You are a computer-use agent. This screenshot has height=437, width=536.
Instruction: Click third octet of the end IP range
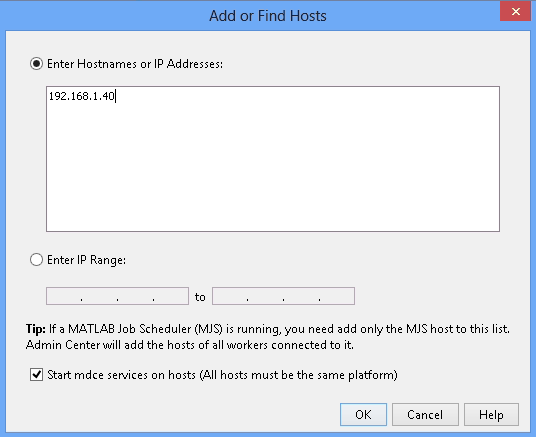coord(301,296)
